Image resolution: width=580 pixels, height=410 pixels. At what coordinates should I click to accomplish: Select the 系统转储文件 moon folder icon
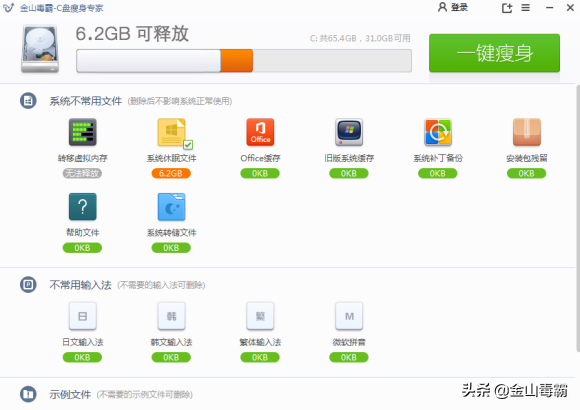[x=172, y=206]
